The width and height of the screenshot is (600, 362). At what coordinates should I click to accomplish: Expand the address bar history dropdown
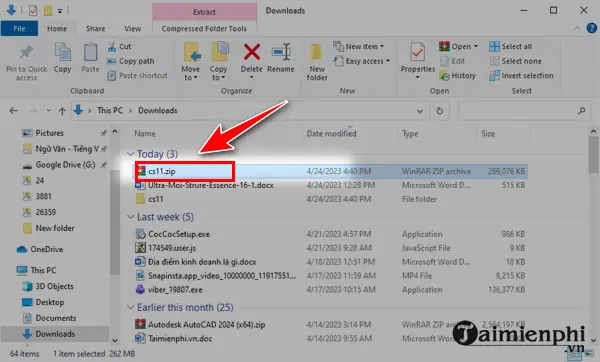point(420,111)
